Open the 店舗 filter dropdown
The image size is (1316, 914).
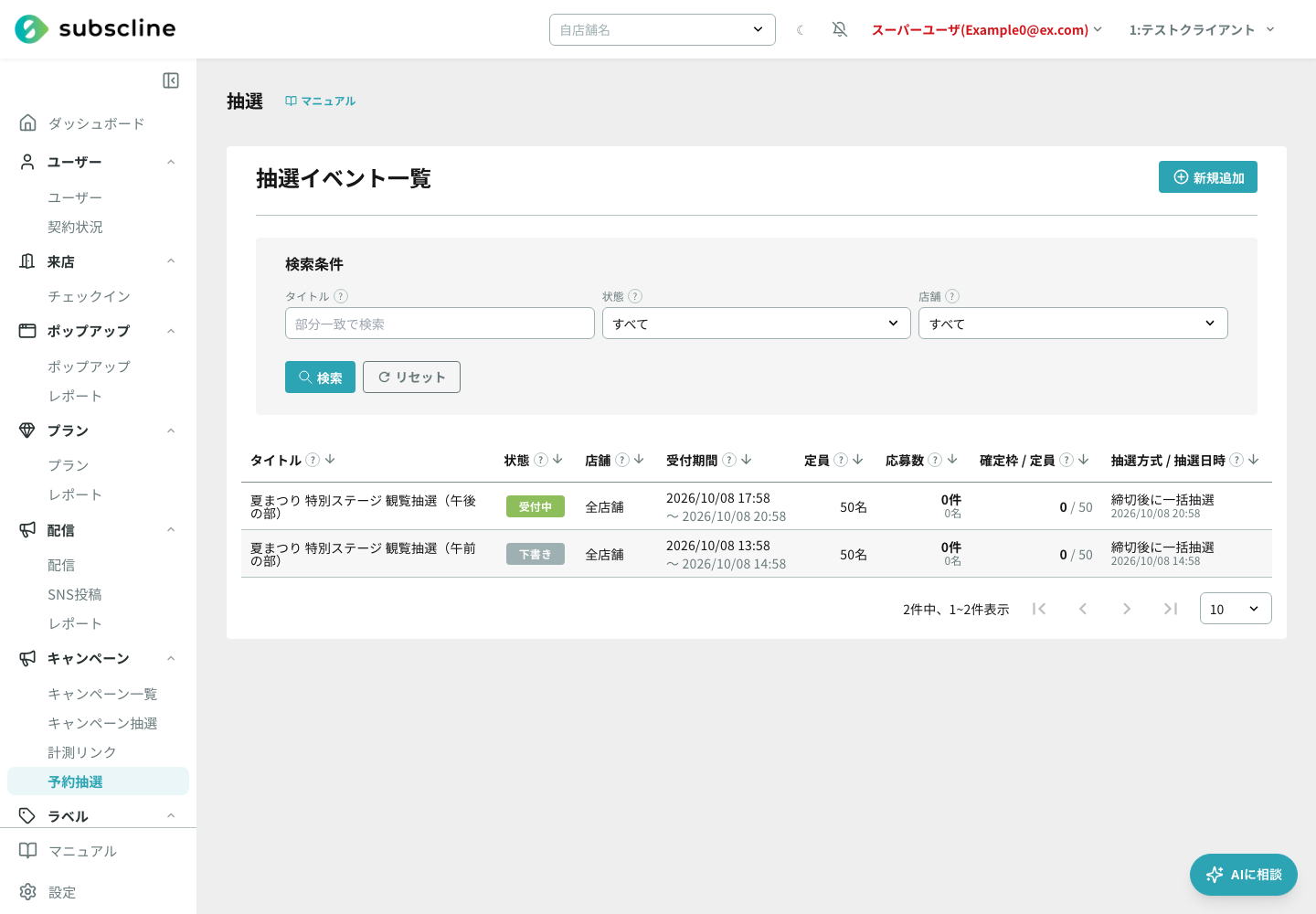click(x=1073, y=324)
